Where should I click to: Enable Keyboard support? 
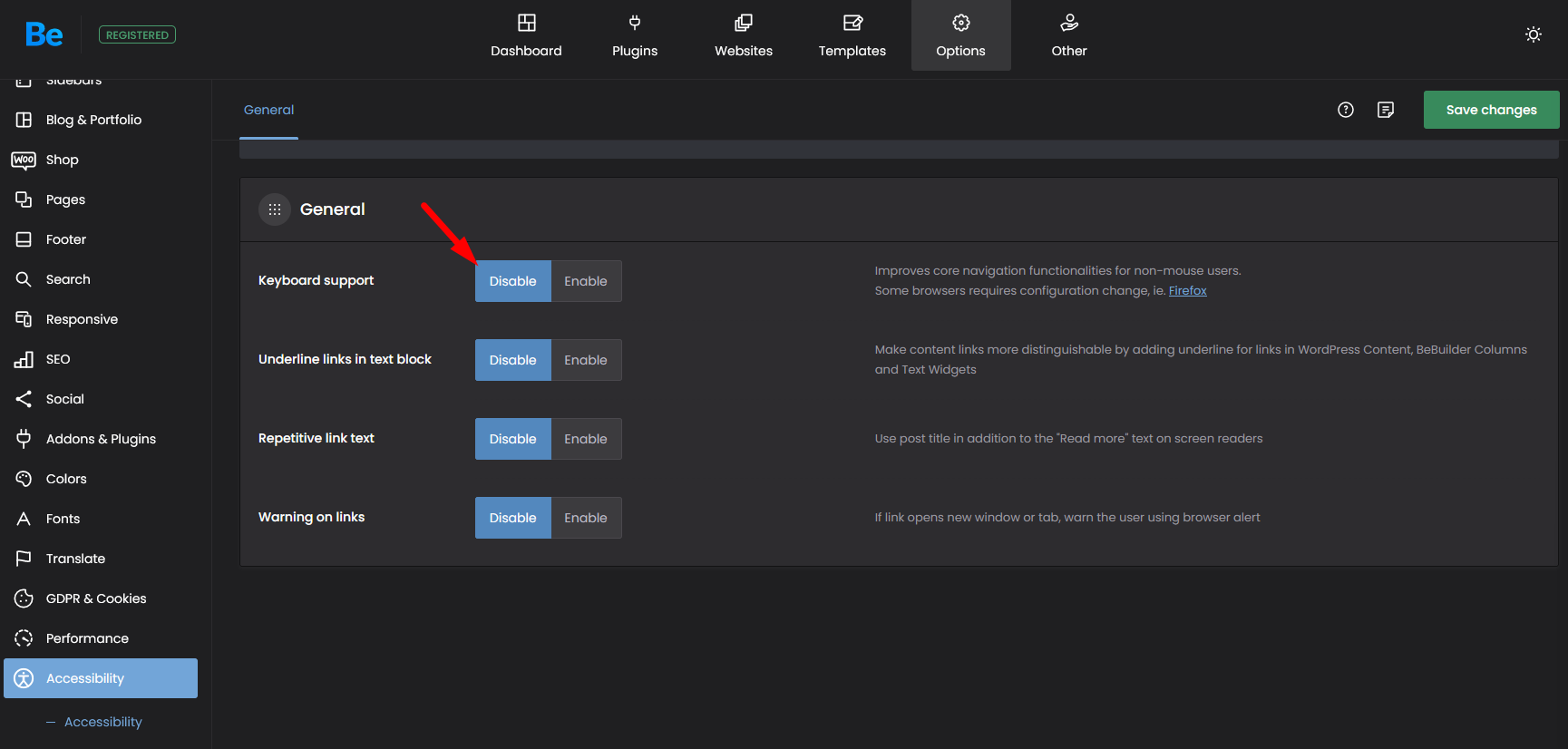586,281
